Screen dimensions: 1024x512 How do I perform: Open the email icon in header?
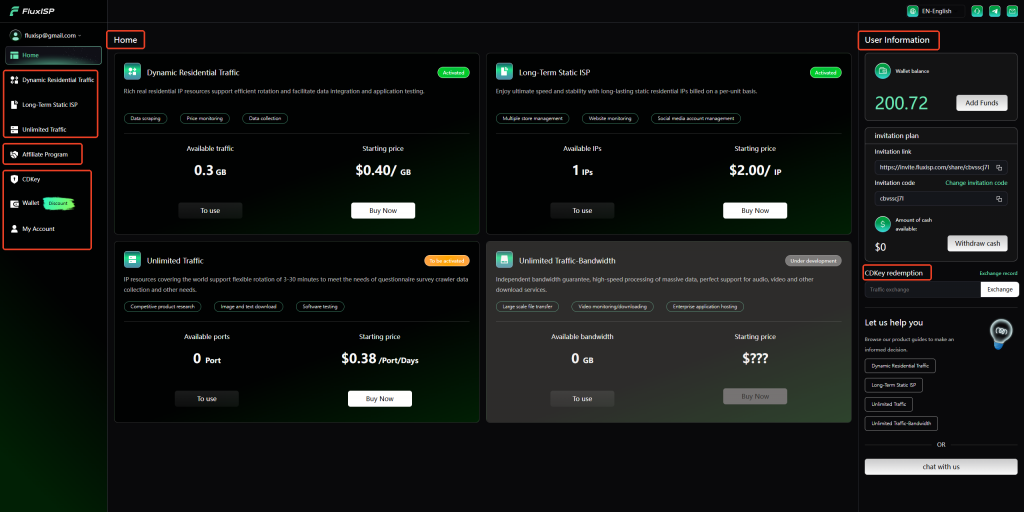[1012, 11]
